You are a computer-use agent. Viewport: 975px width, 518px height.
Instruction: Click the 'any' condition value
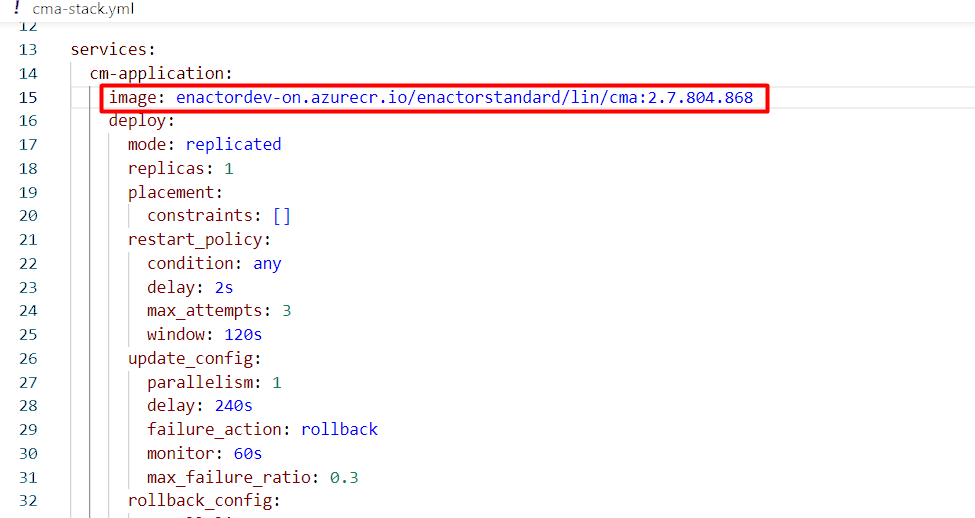[267, 264]
